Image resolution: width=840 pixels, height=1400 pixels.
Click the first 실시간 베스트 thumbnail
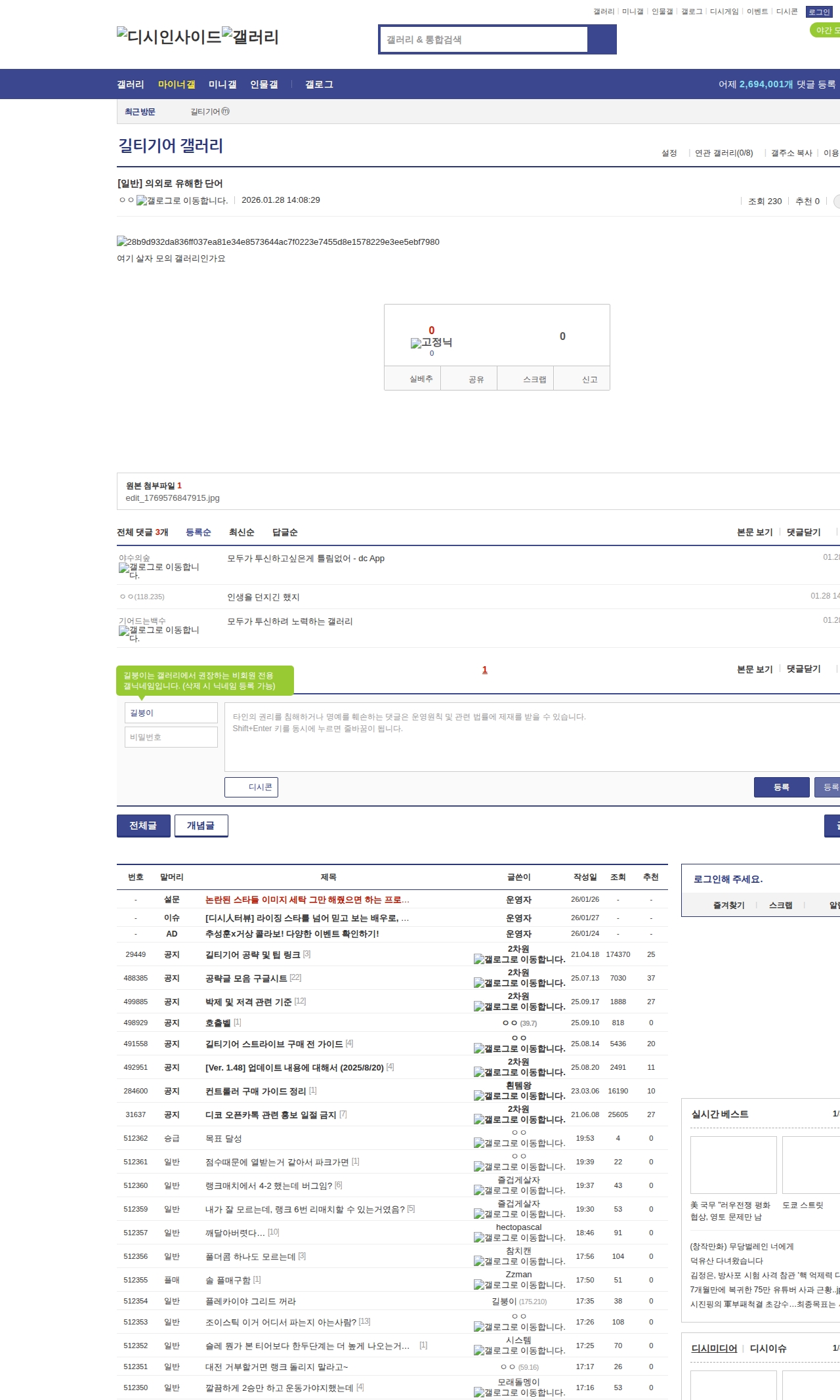[733, 1165]
